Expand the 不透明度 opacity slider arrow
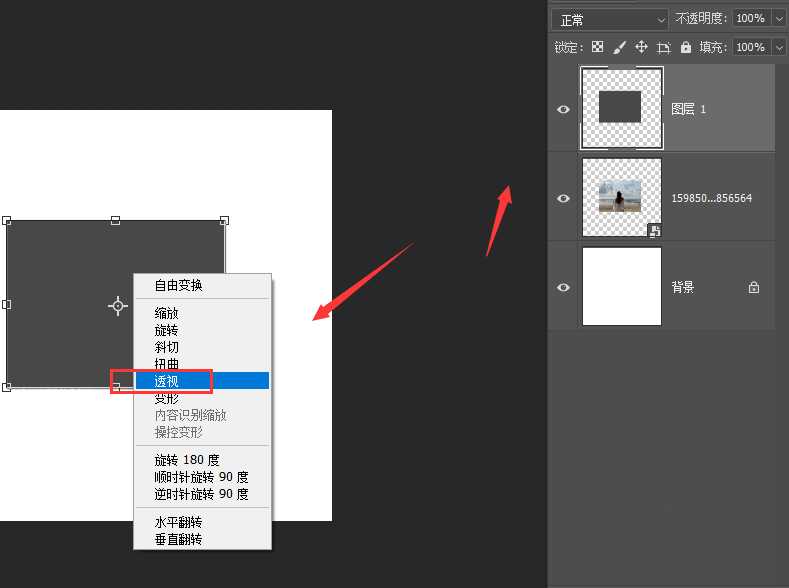The image size is (789, 588). [x=778, y=19]
